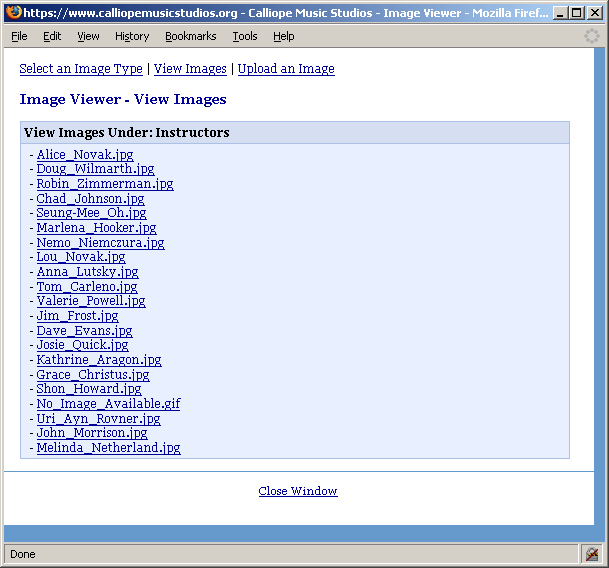Click the status bar security icon

(592, 554)
